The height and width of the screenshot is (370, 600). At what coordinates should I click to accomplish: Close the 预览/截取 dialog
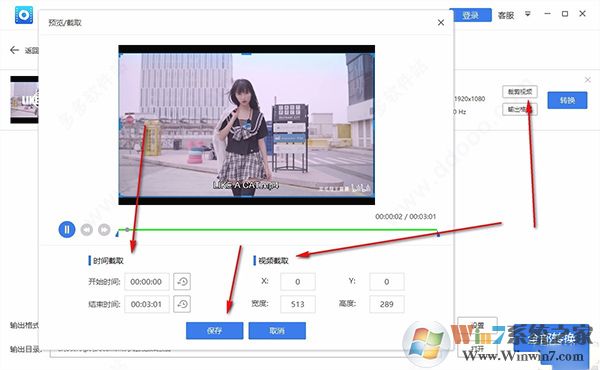point(441,23)
